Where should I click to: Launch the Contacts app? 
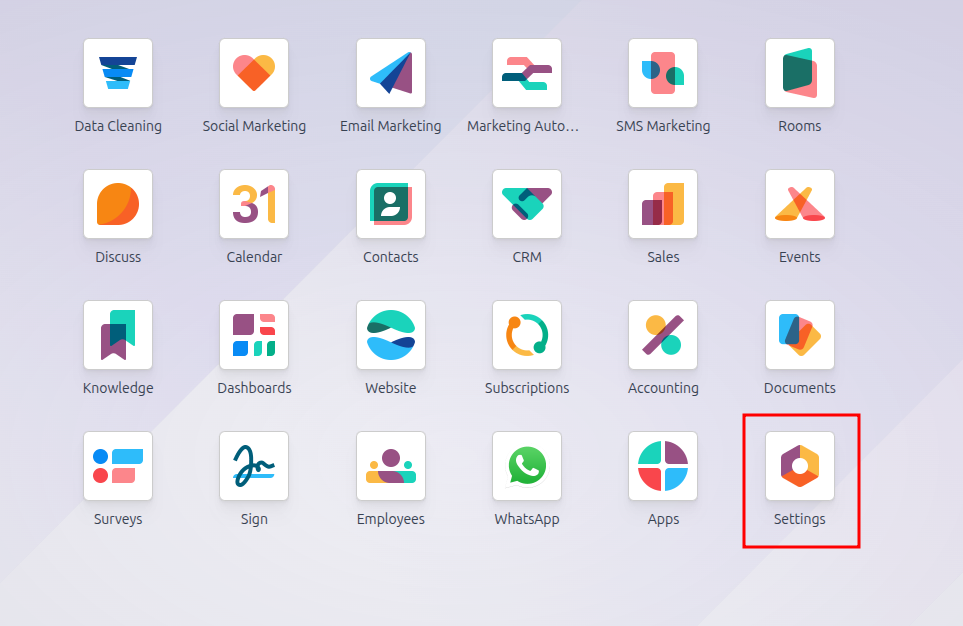coord(391,204)
